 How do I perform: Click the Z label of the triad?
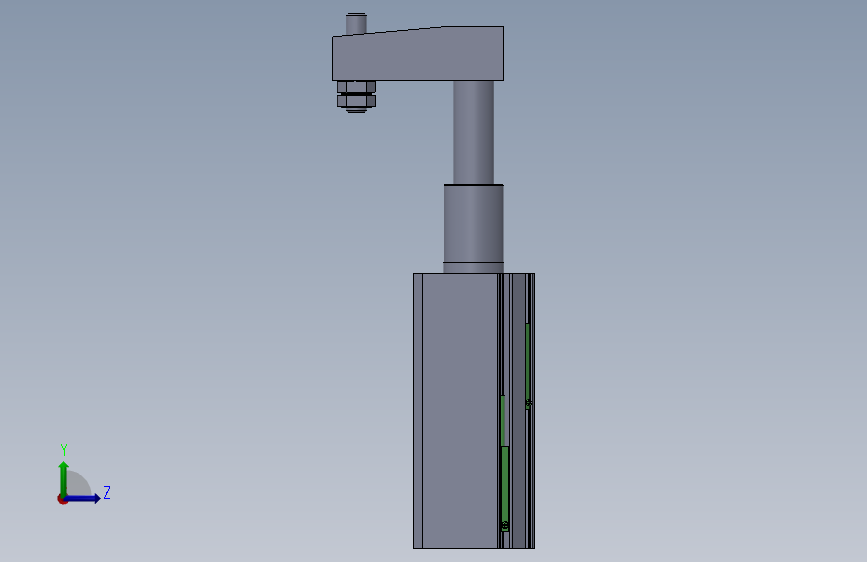click(107, 492)
